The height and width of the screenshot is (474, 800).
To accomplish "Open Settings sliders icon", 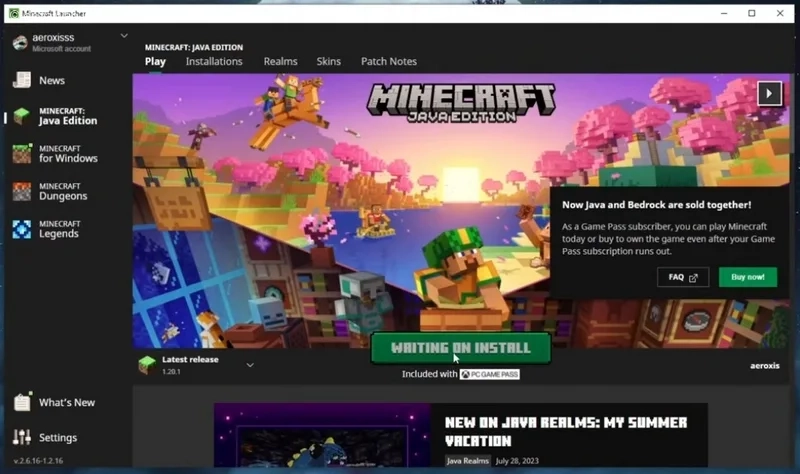I will click(22, 437).
